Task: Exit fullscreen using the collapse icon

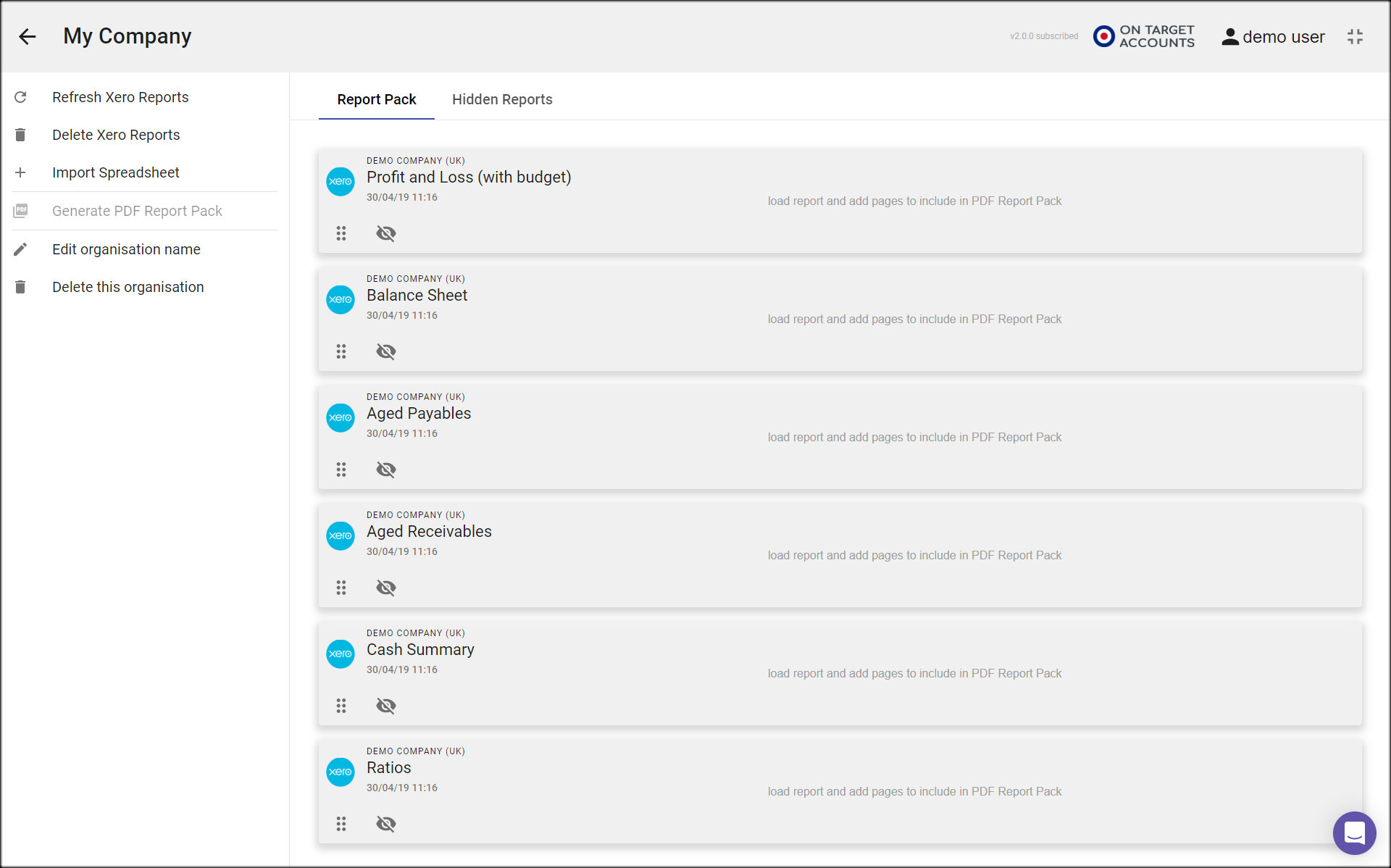Action: tap(1355, 37)
